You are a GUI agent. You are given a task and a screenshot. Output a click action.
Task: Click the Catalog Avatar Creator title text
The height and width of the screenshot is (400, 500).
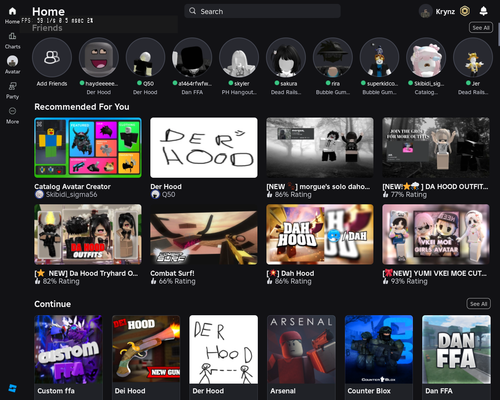point(72,187)
